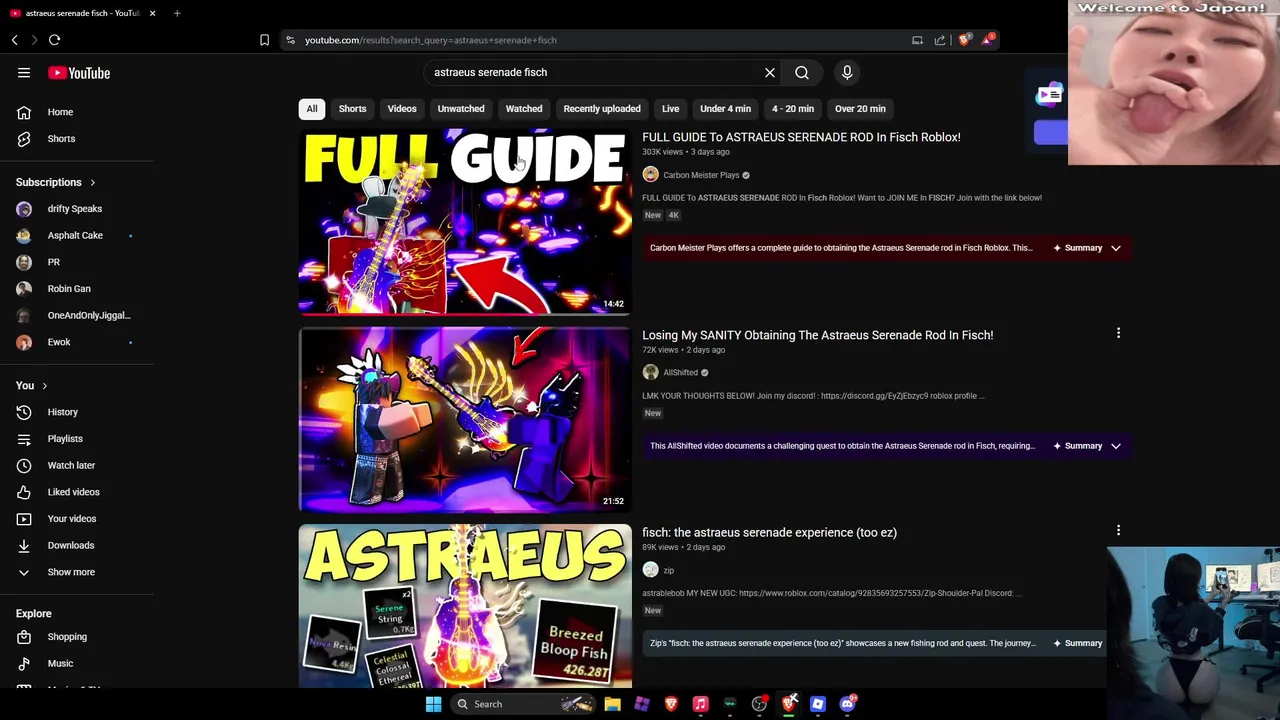Click the browser address bar URL
This screenshot has width=1280, height=720.
(x=431, y=40)
